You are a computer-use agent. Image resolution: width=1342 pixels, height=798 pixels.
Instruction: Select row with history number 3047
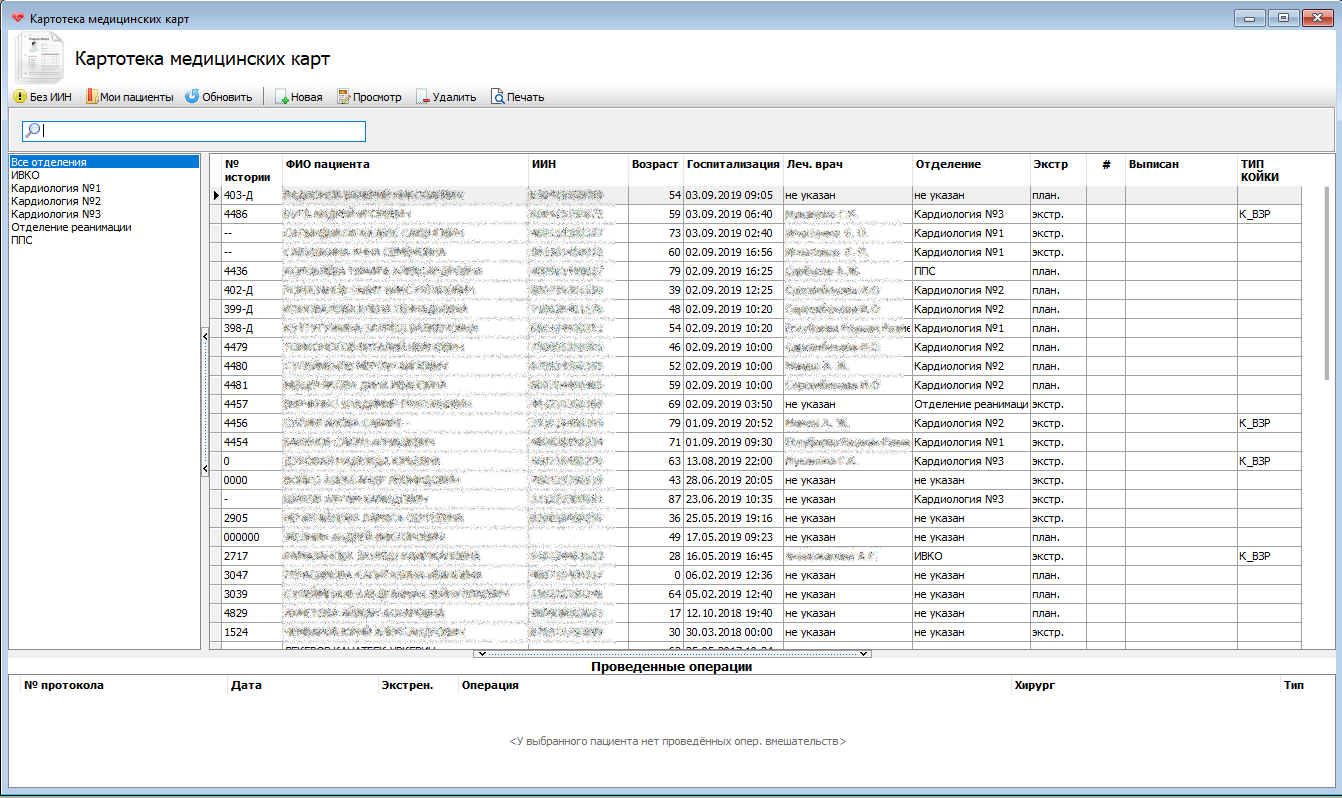755,575
